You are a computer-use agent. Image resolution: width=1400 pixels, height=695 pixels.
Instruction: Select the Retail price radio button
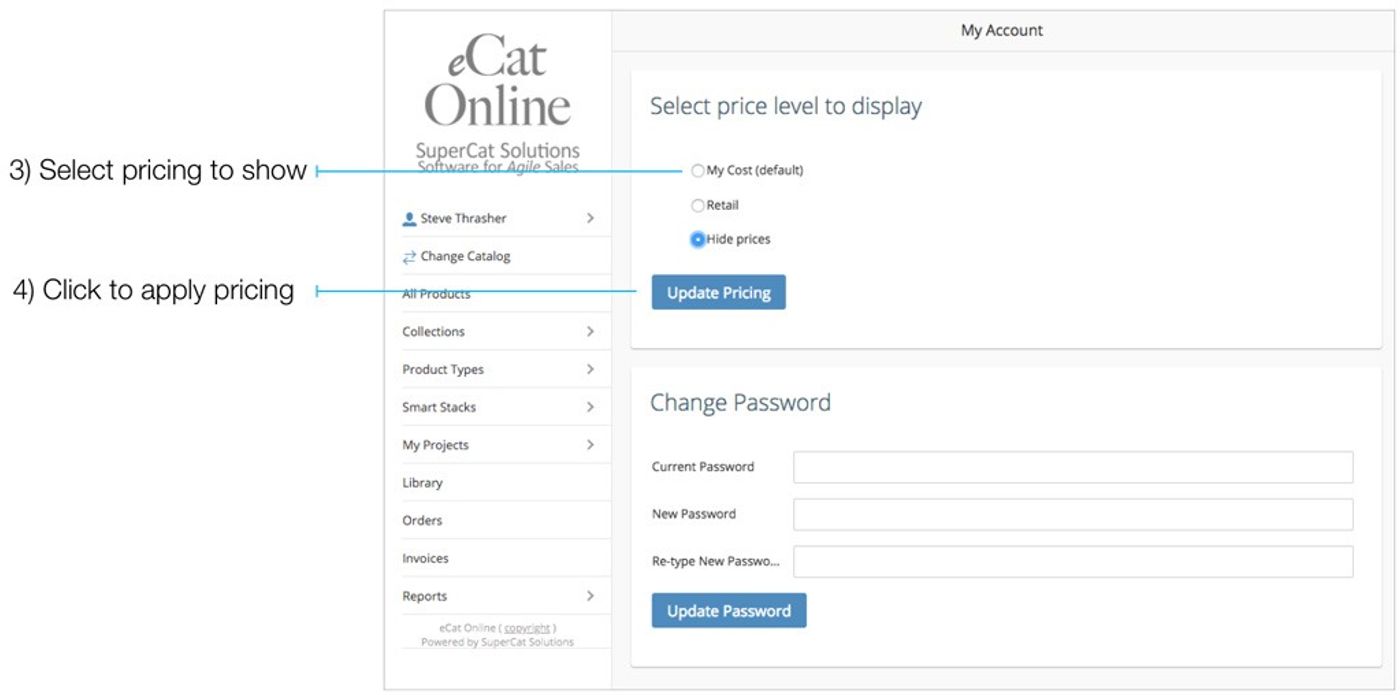pyautogui.click(x=698, y=206)
